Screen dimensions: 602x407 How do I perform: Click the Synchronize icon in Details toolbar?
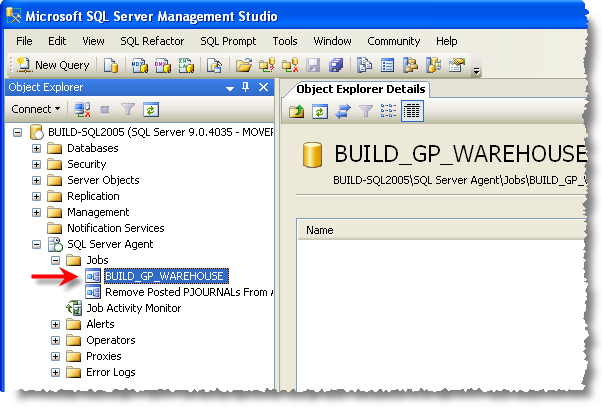click(x=342, y=111)
